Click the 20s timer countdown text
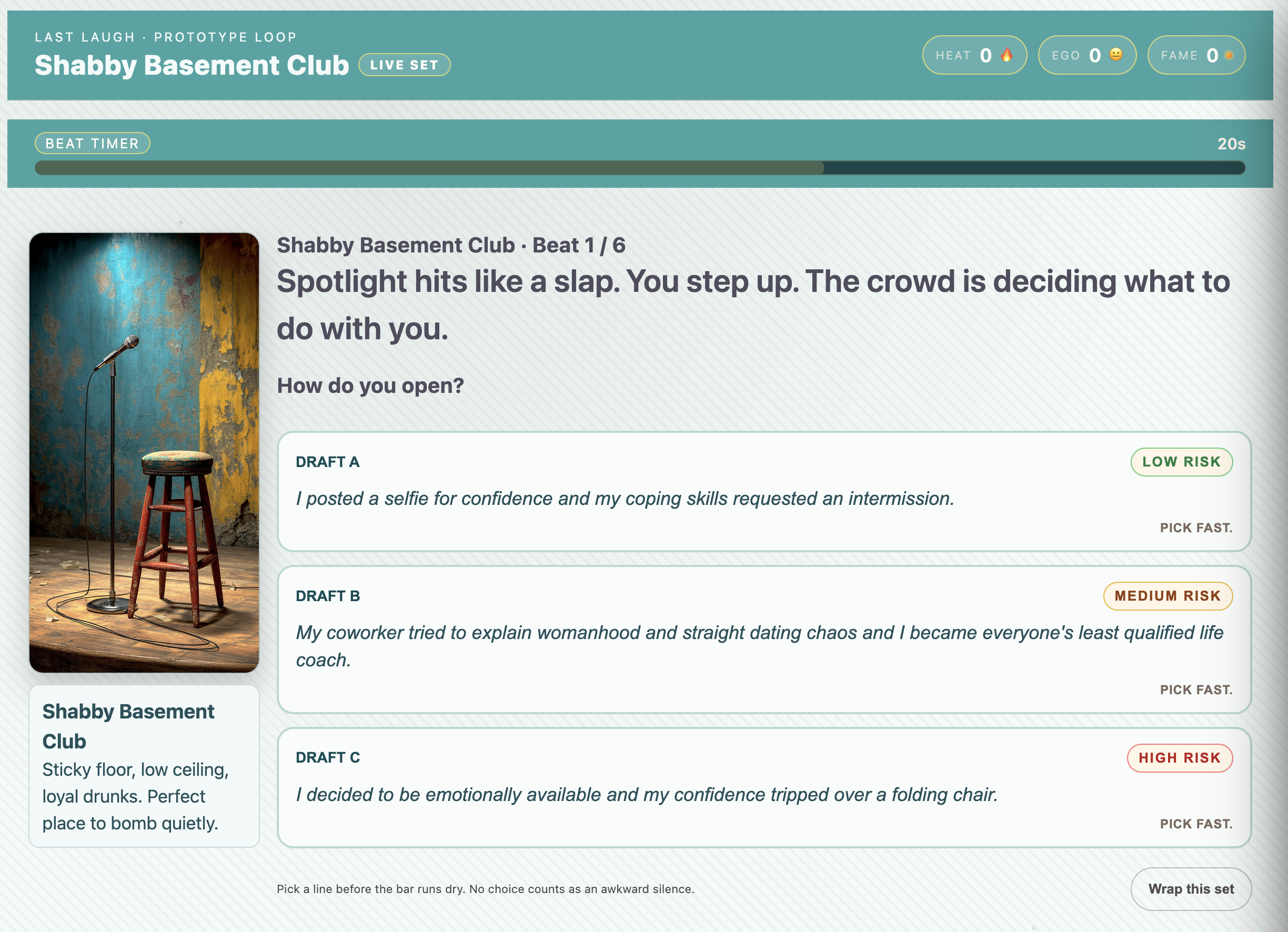This screenshot has height=932, width=1288. [1231, 144]
